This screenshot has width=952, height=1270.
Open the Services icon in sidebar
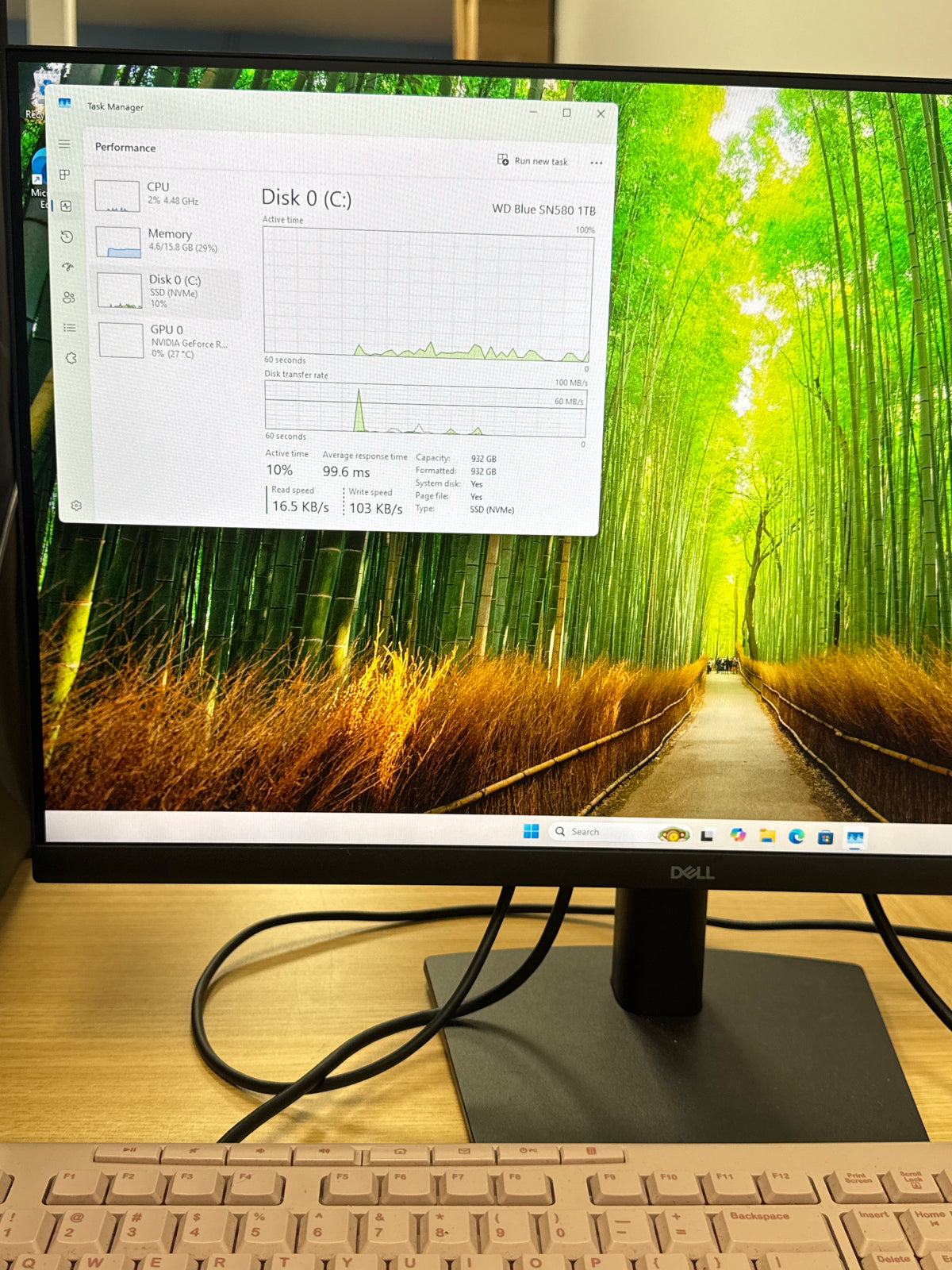71,358
